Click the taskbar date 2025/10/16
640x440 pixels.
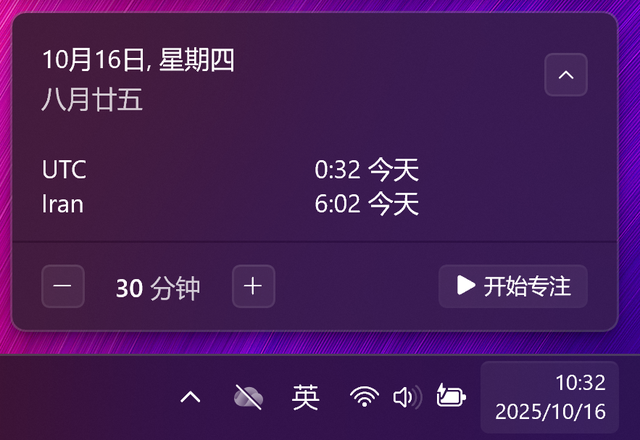click(x=550, y=411)
